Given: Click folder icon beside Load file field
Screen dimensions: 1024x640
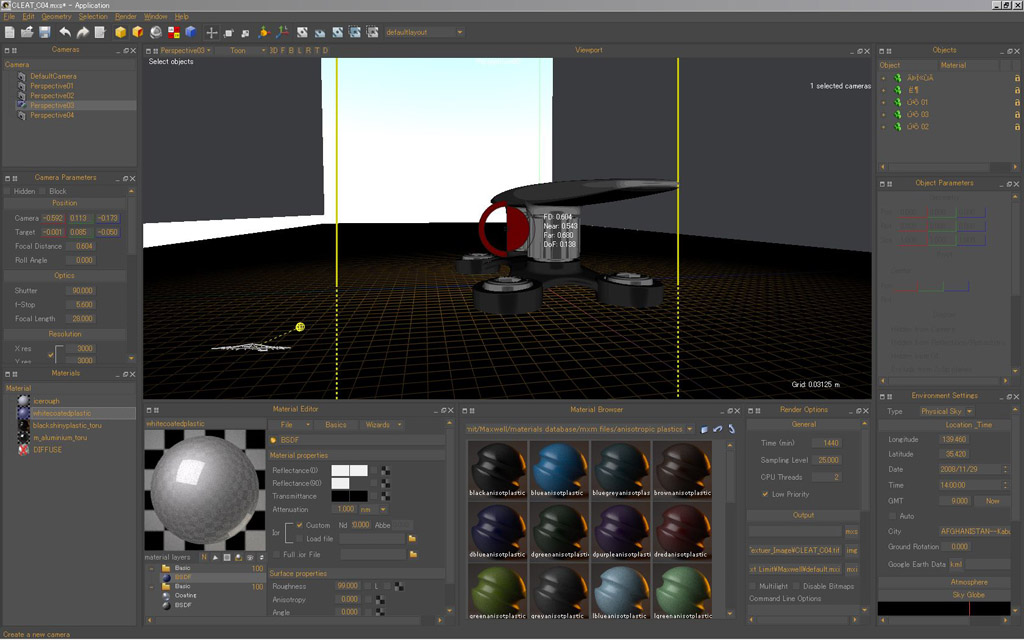Looking at the screenshot, I should coord(412,538).
